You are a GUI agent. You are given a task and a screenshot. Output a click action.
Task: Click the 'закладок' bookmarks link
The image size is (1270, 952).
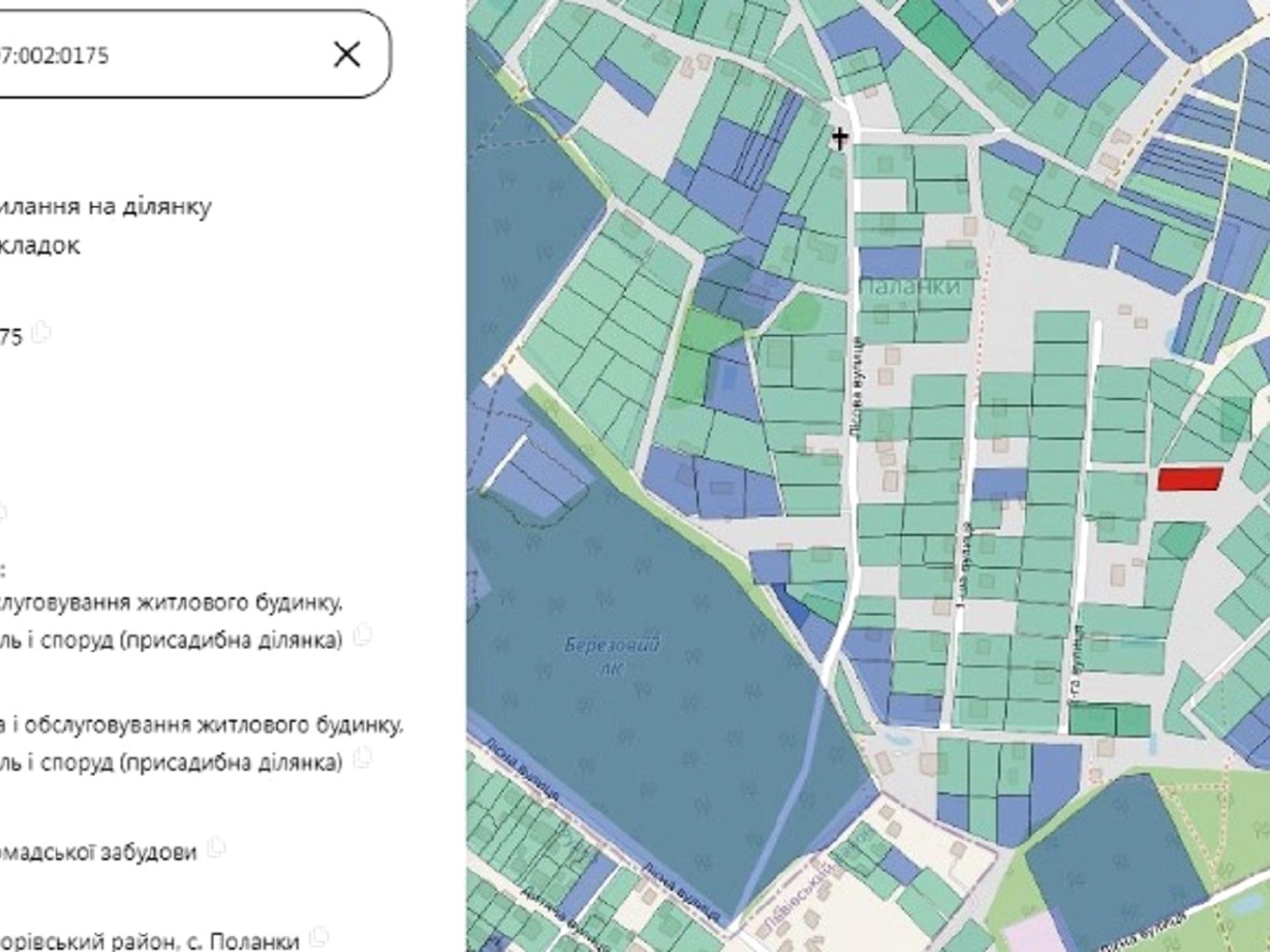tap(40, 246)
